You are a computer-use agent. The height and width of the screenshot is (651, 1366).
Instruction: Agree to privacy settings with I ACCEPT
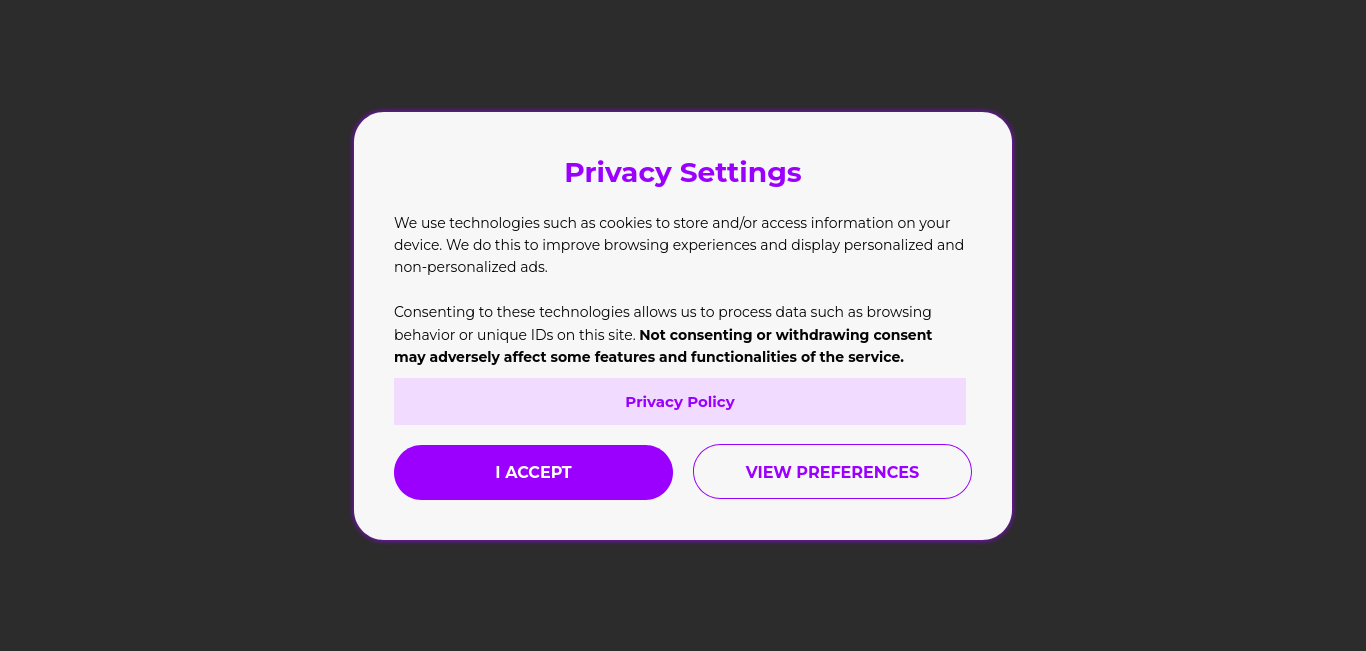(x=533, y=472)
